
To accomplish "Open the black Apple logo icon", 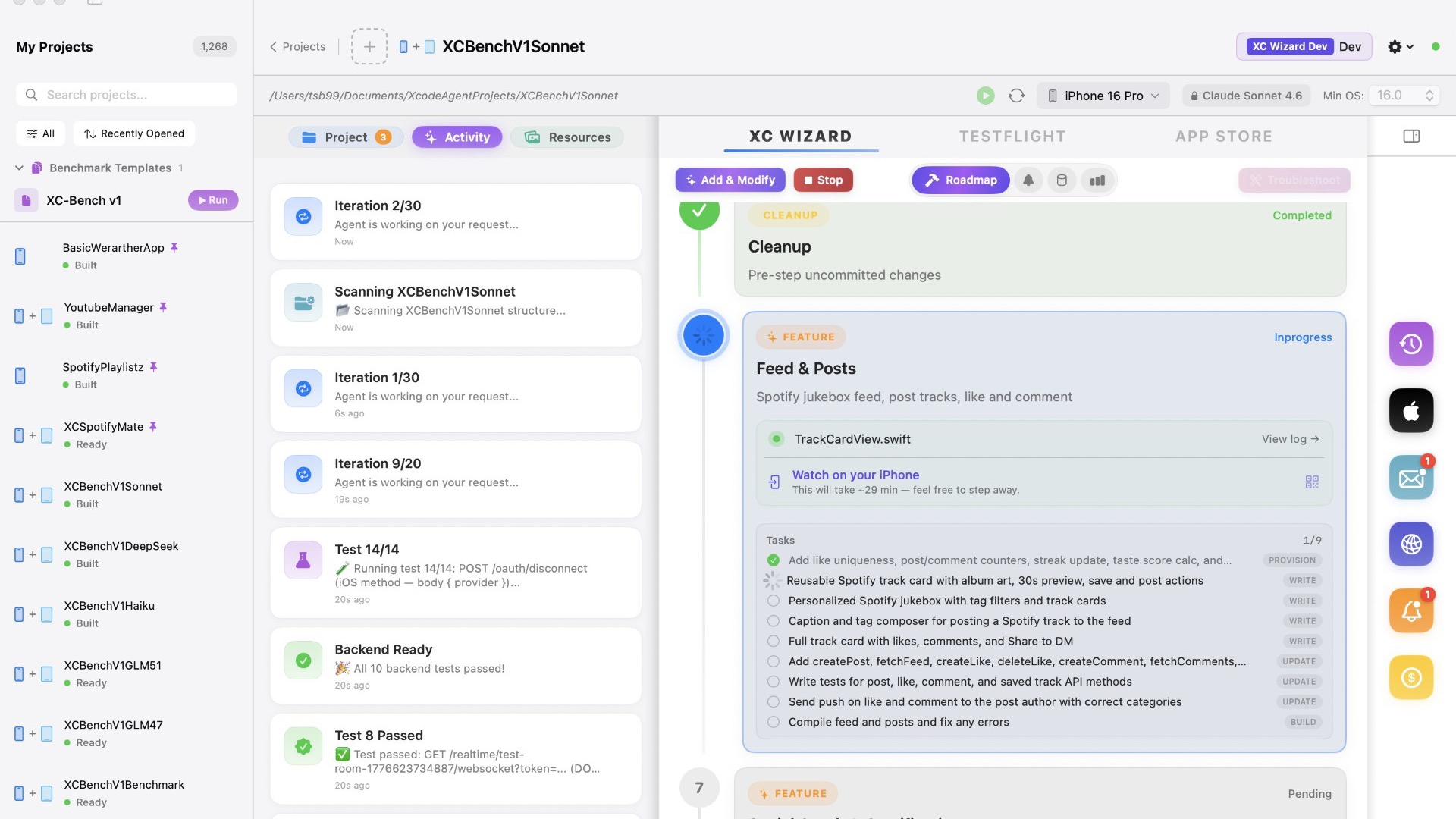I will 1411,410.
